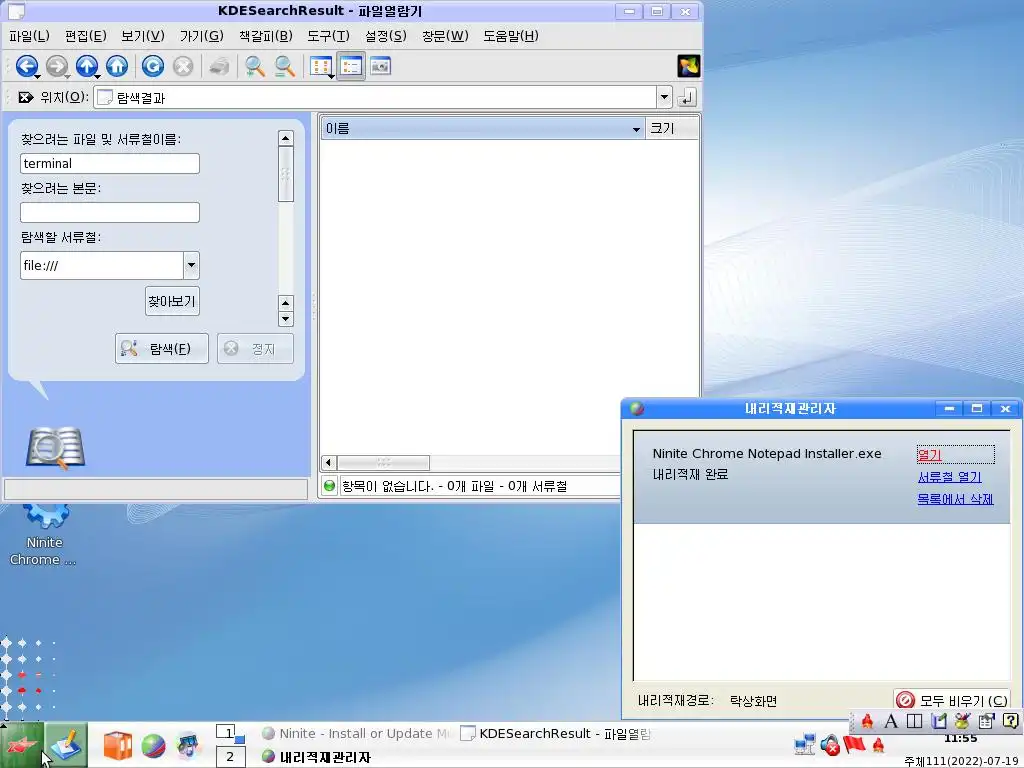Click the 찾아보기 browse button
1024x768 pixels.
tap(172, 301)
